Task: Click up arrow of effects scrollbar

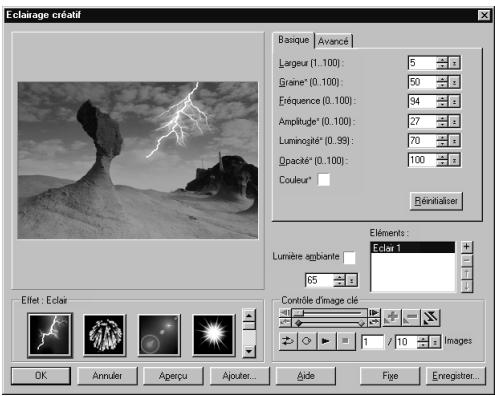Action: 249,315
